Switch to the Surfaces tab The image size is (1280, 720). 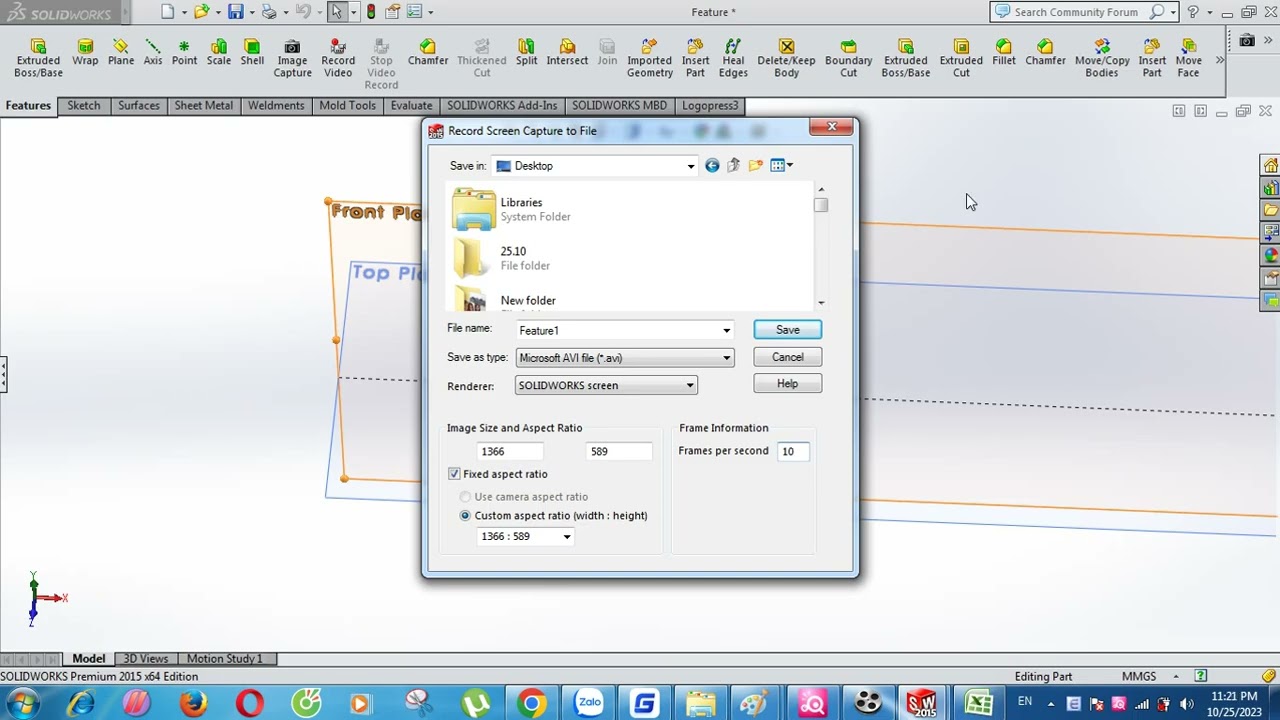click(138, 105)
